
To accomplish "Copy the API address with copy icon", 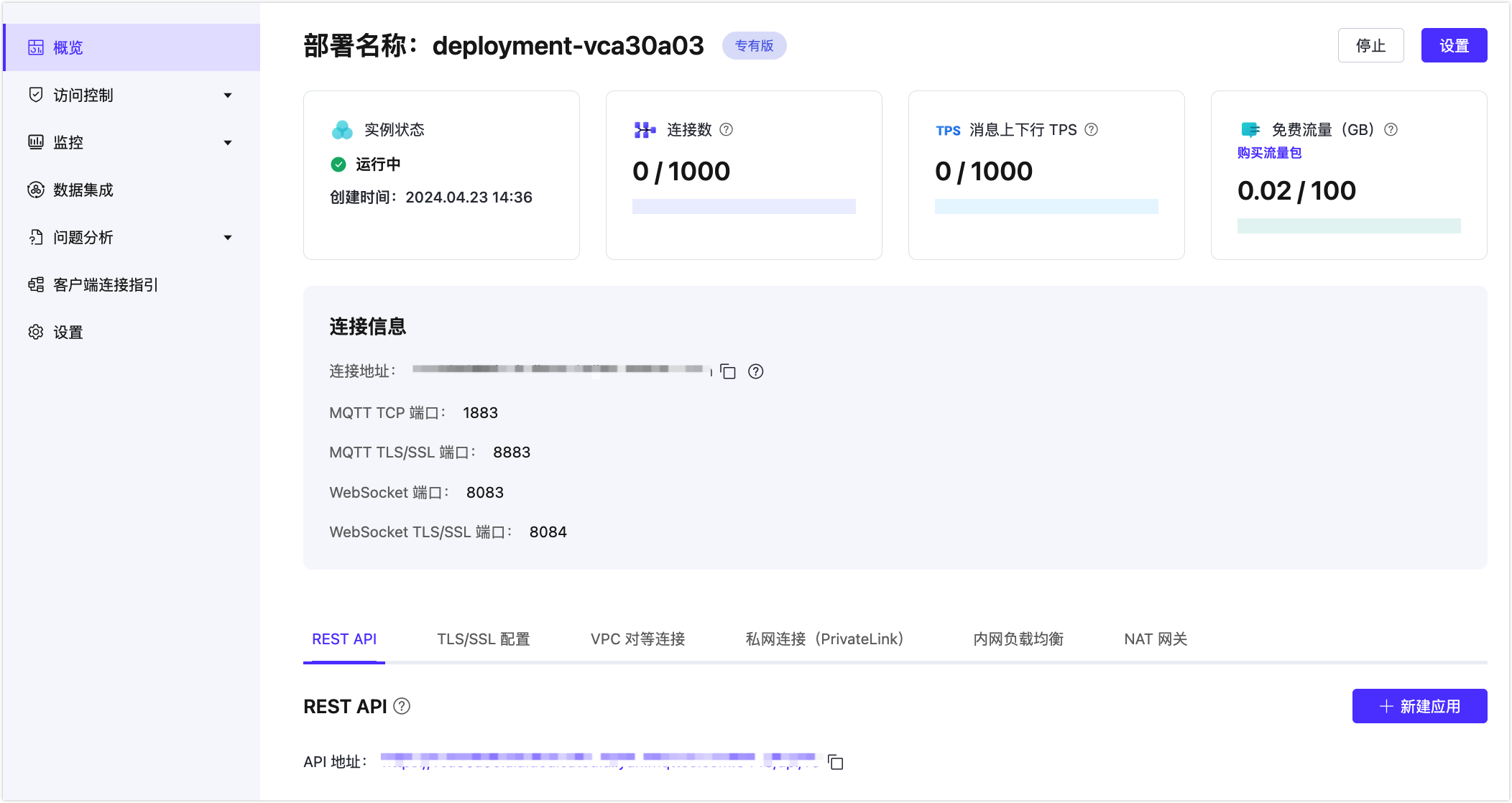I will pos(835,762).
